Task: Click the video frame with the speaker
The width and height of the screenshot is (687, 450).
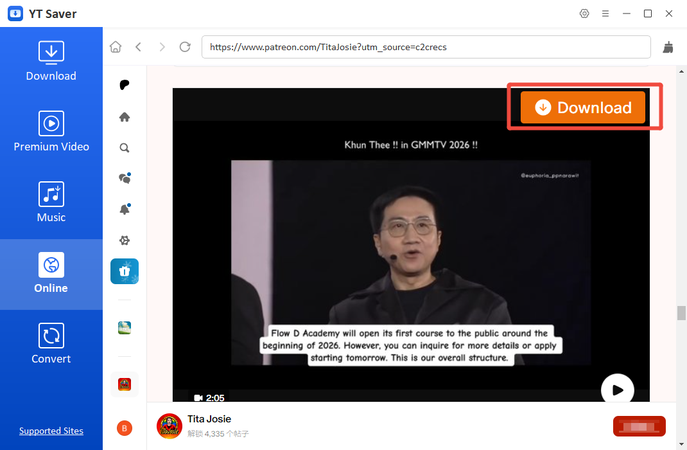Action: tap(411, 262)
